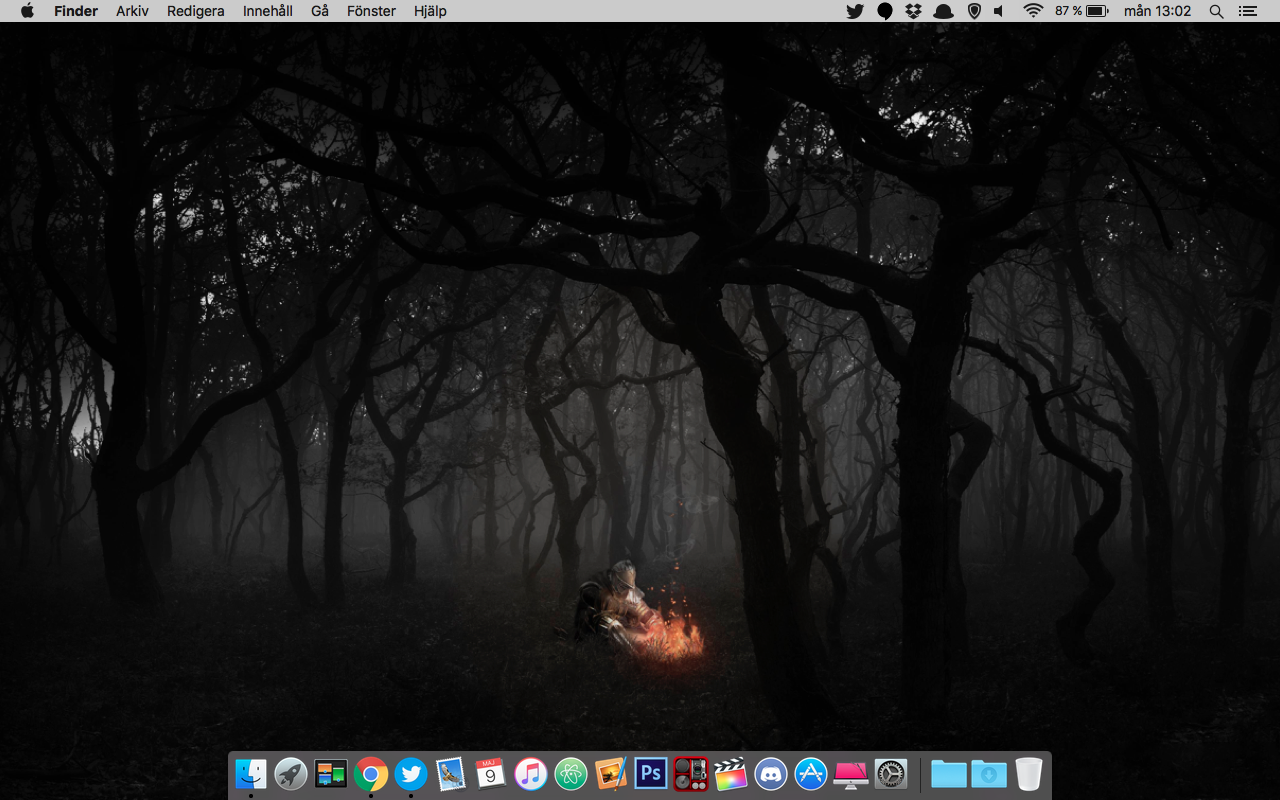Open the Innehåll menu

268,11
